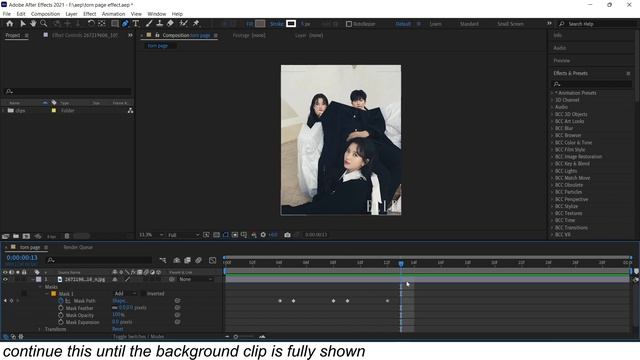The image size is (640, 360).
Task: Select the Rotation tool
Action: tap(91, 24)
